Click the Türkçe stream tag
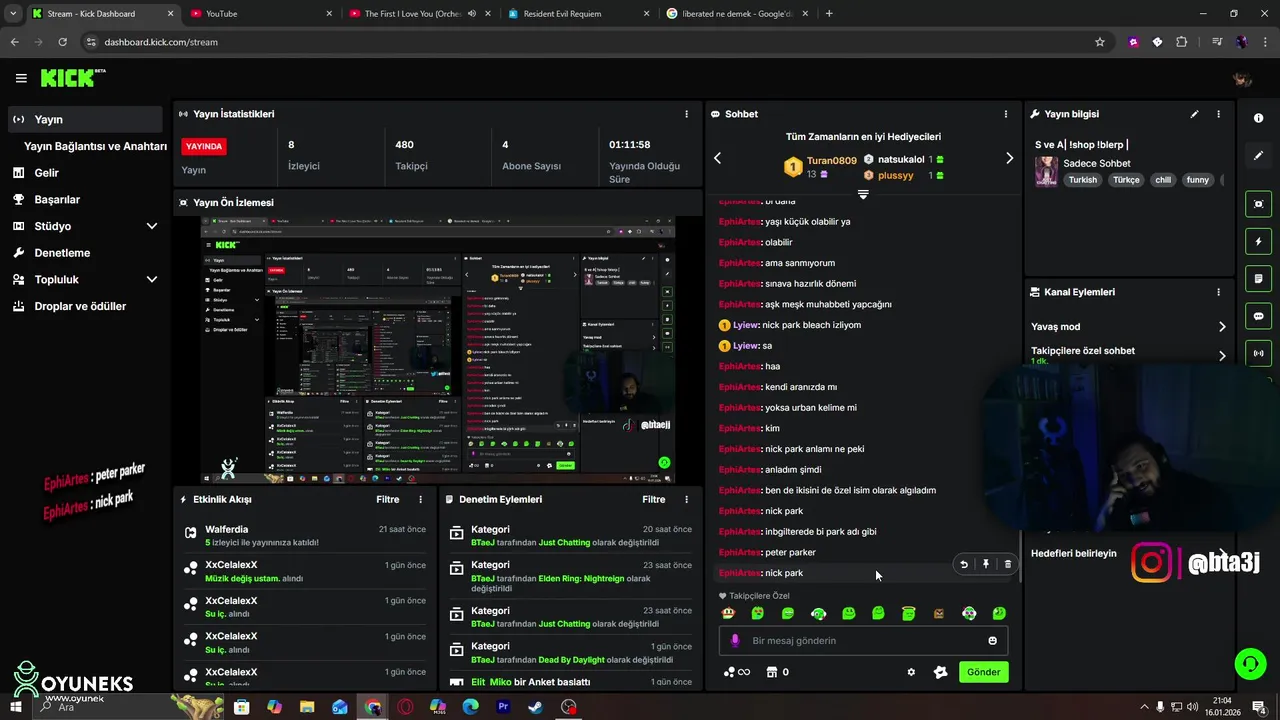This screenshot has height=720, width=1280. coord(1126,180)
